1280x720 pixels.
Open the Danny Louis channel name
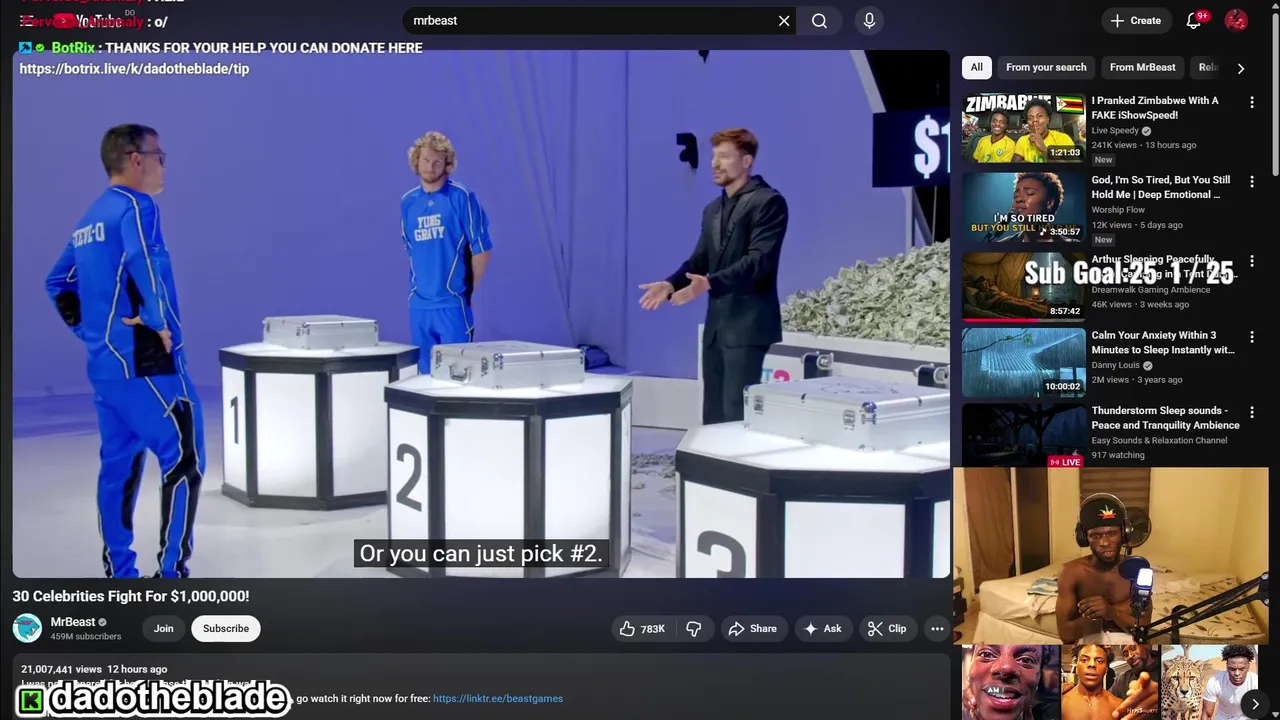(1116, 365)
